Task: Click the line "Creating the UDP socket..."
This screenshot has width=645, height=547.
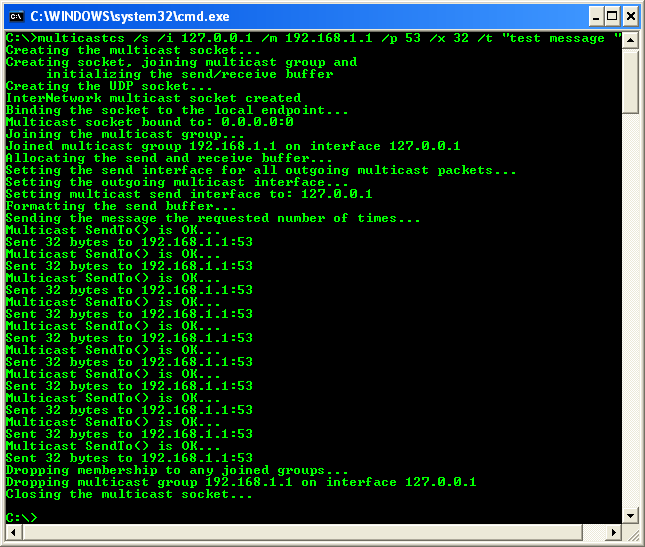Action: tap(109, 86)
